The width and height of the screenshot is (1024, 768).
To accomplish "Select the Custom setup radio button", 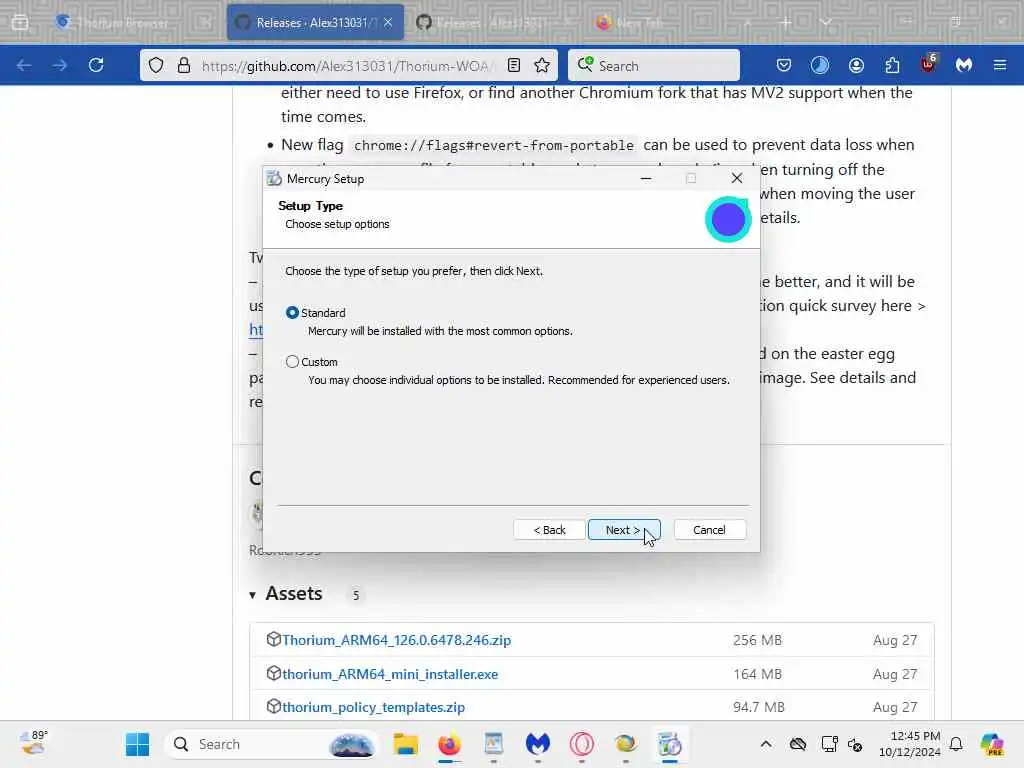I will [x=293, y=362].
